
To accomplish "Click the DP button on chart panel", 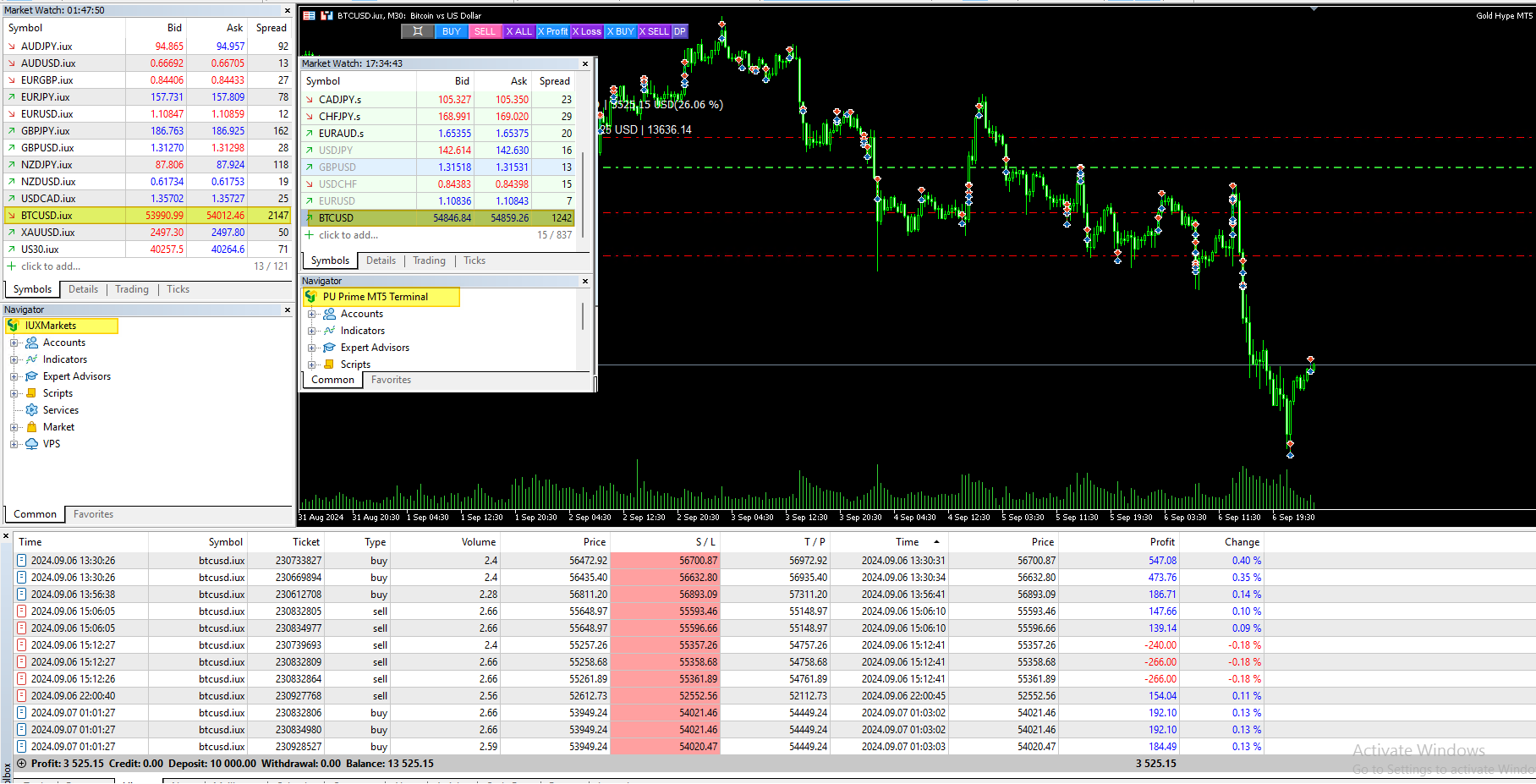I will [680, 31].
